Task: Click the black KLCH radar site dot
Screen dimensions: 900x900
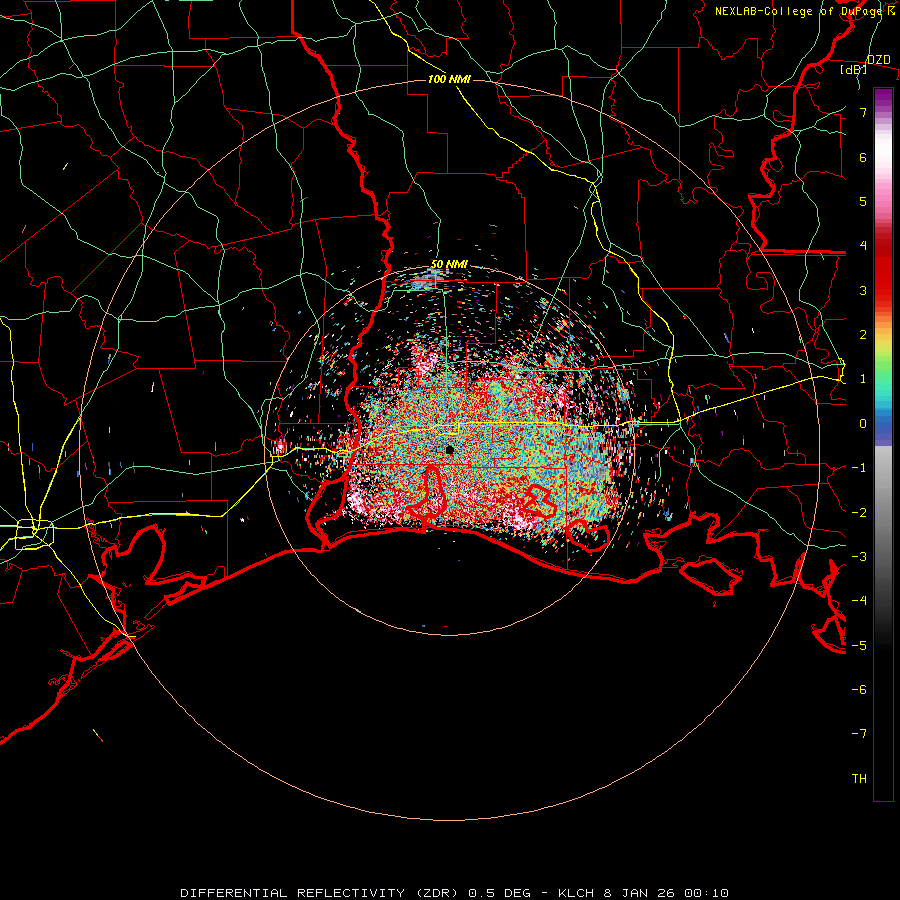Action: coord(450,450)
